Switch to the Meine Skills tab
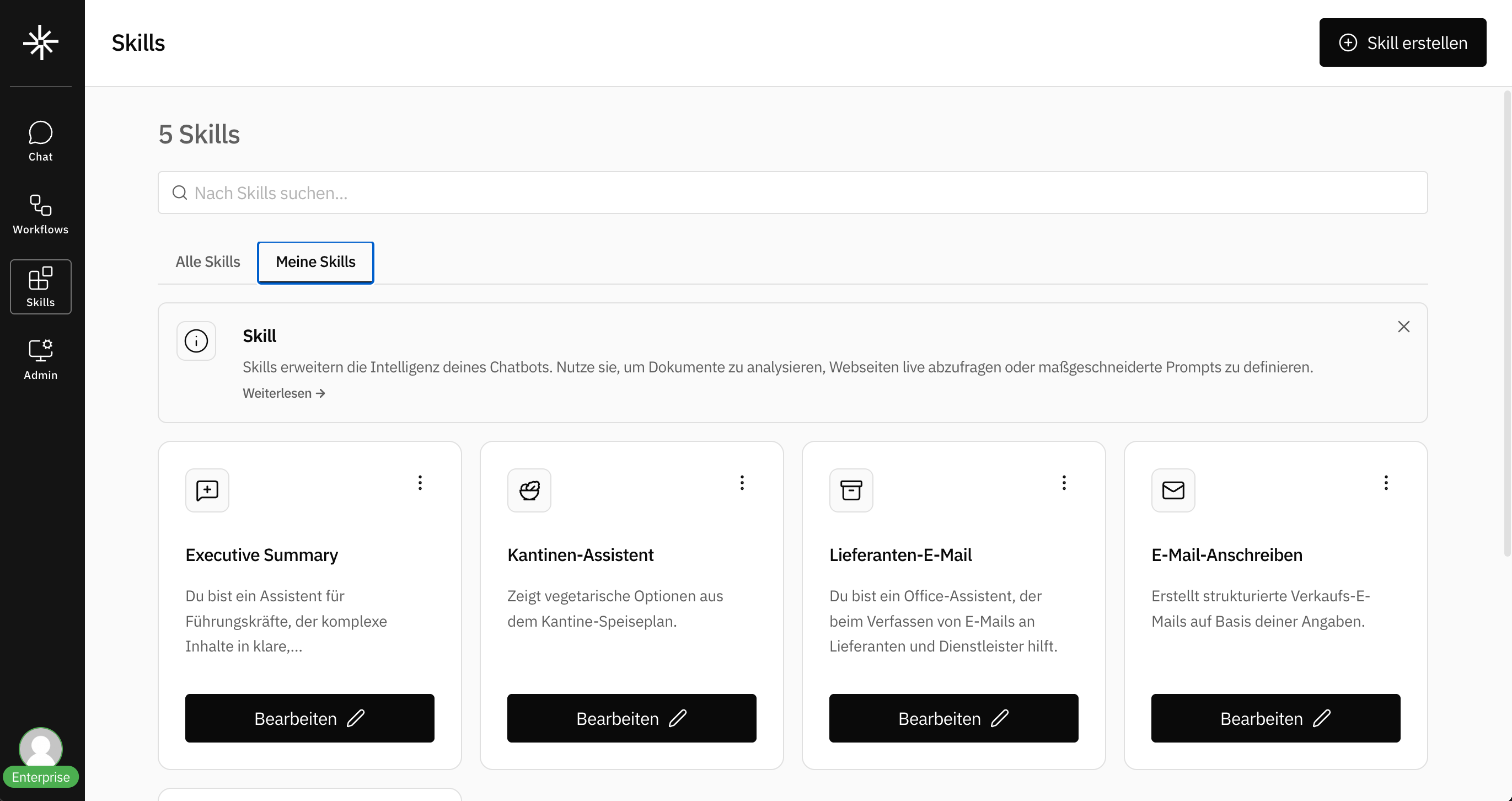This screenshot has width=1512, height=801. pos(315,262)
